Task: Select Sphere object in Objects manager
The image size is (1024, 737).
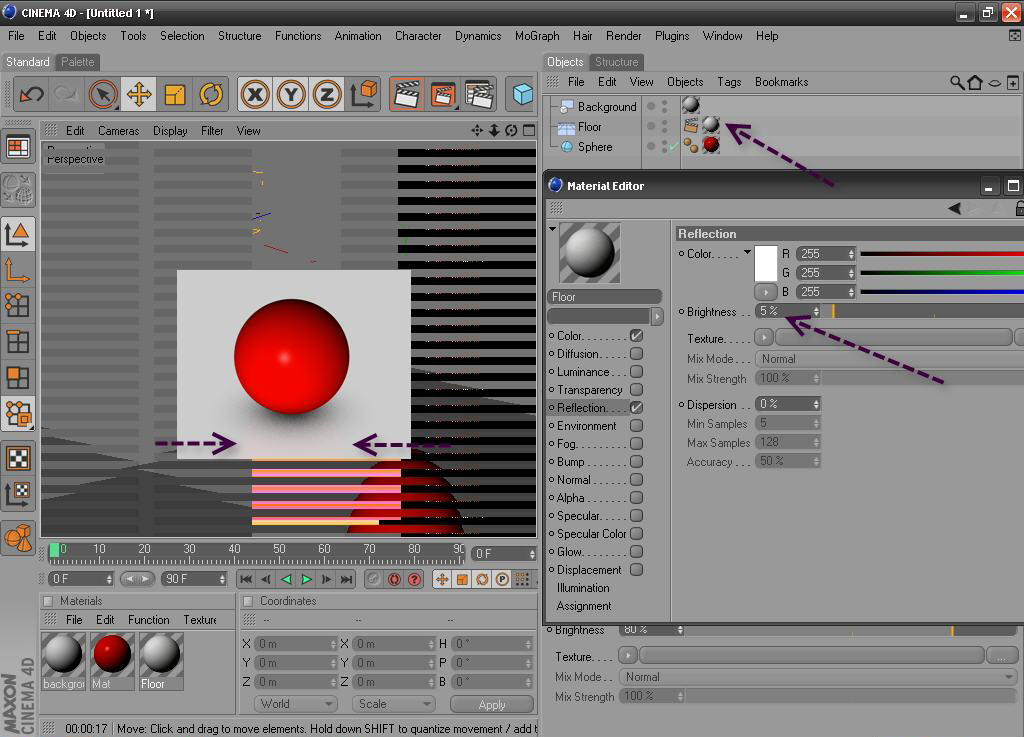Action: tap(595, 147)
